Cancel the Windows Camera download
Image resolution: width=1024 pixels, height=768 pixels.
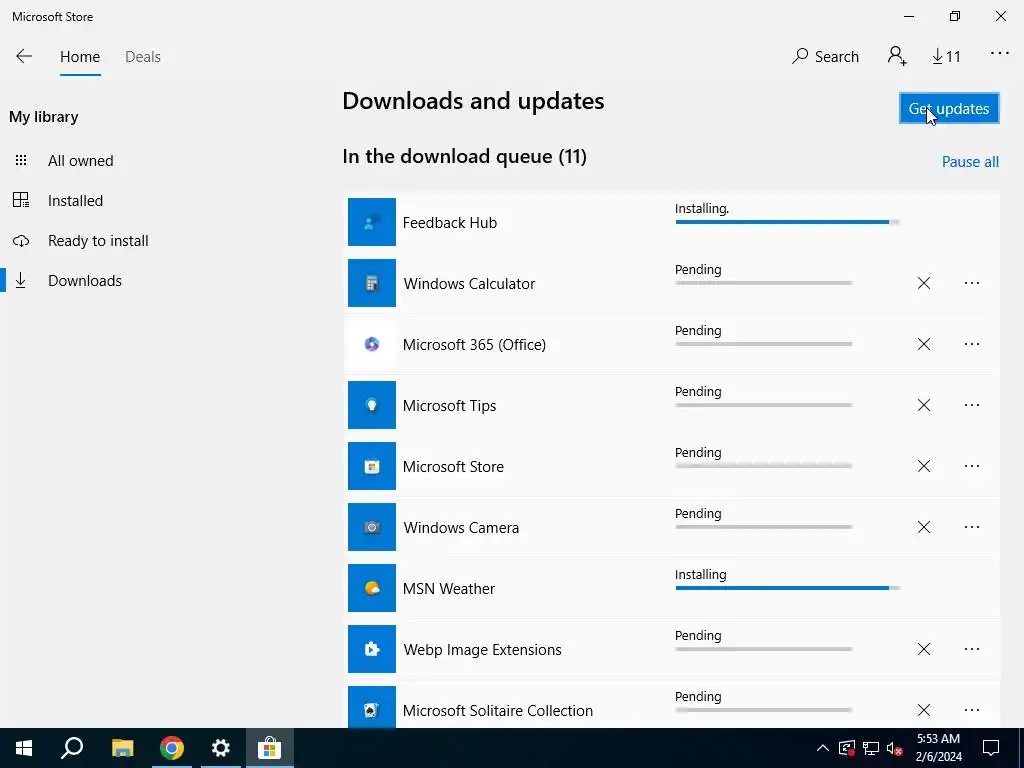tap(923, 527)
